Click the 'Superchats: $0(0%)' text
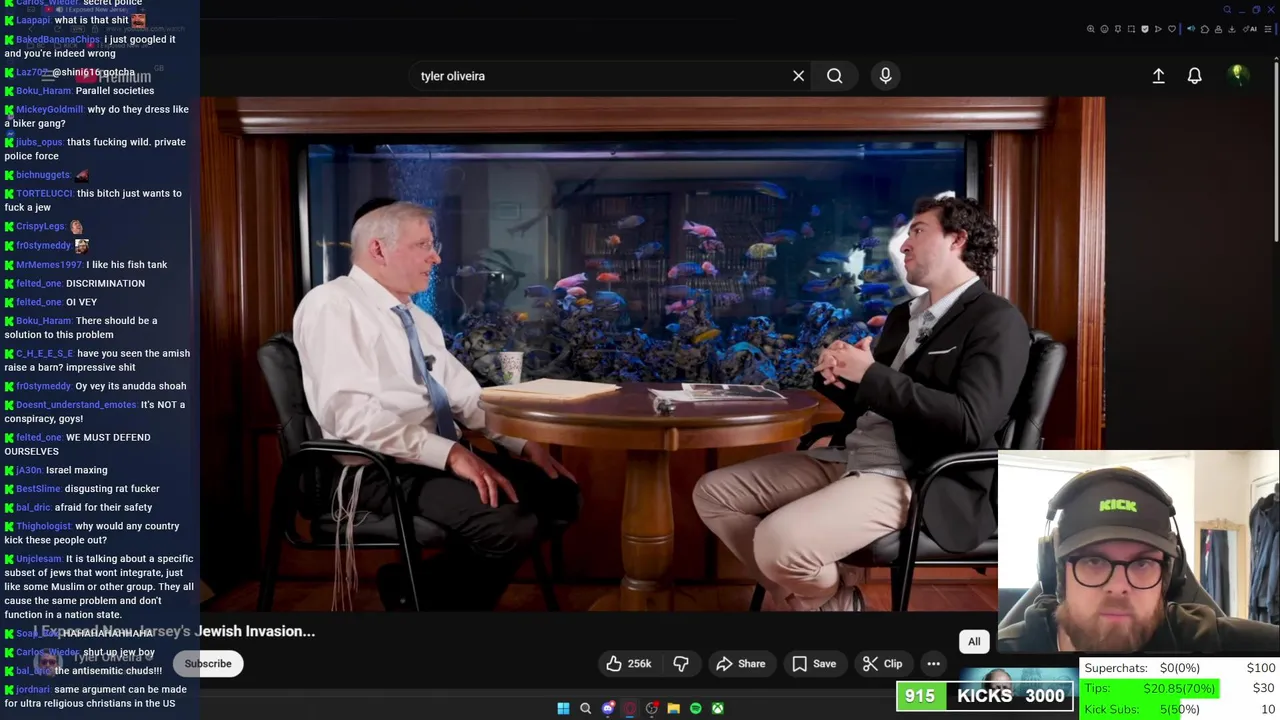The height and width of the screenshot is (720, 1280). pos(1142,668)
